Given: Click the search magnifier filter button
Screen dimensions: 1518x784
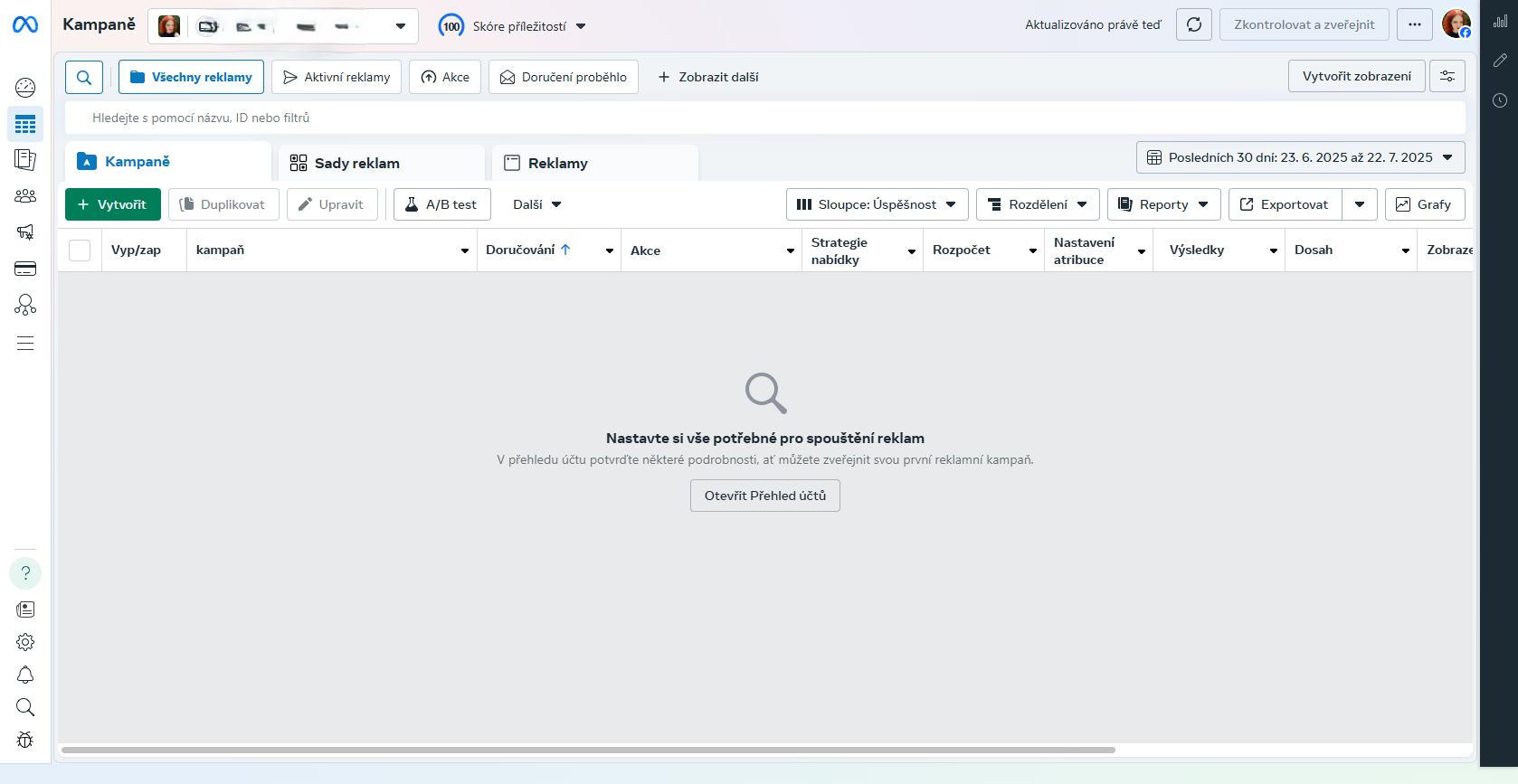Looking at the screenshot, I should coord(84,78).
